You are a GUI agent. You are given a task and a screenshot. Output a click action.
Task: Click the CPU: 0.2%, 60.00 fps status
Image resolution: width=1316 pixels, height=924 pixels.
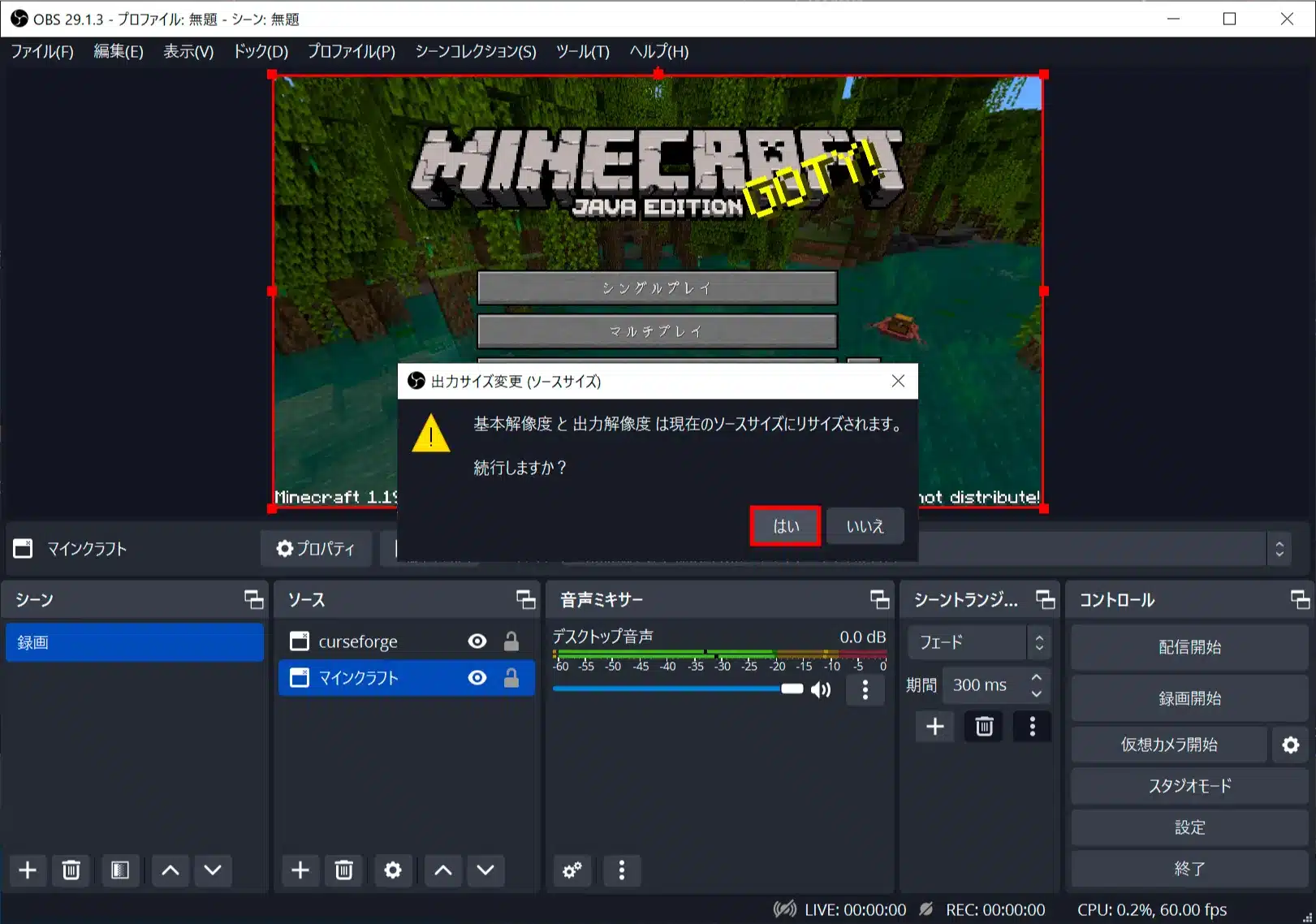pos(1152,909)
